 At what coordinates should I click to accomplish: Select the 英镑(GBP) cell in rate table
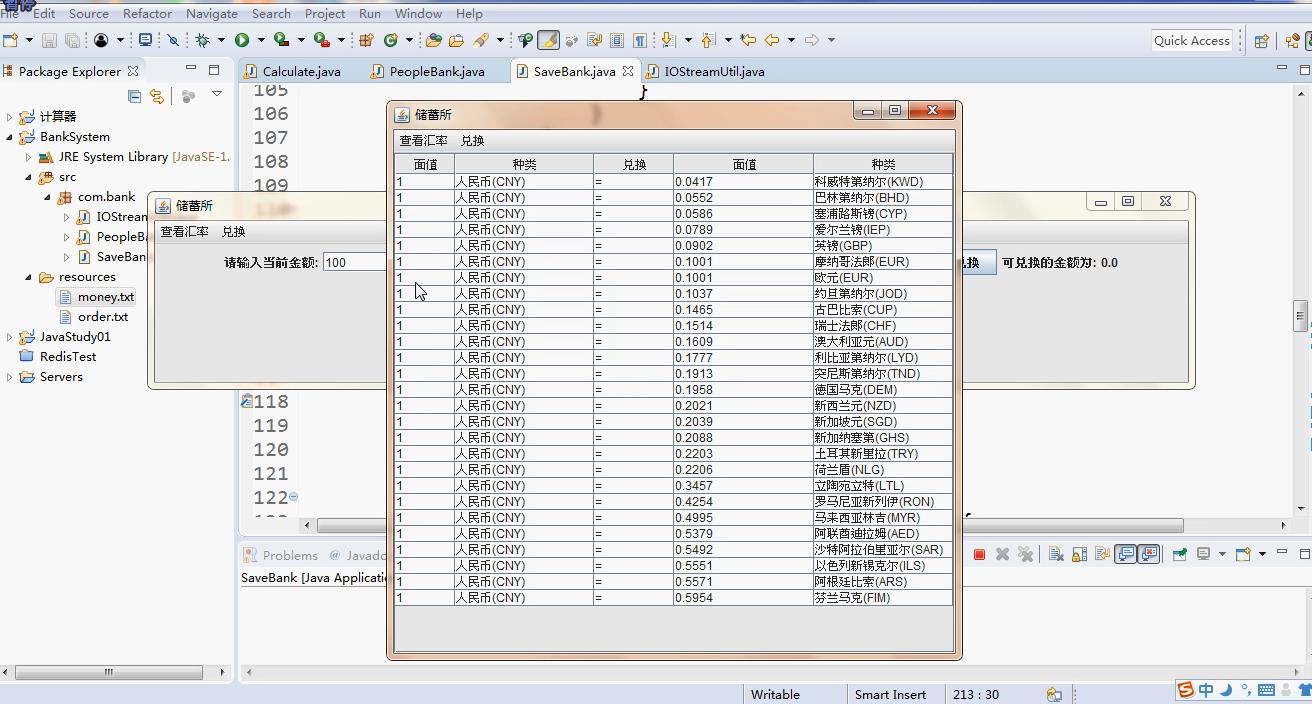point(883,245)
